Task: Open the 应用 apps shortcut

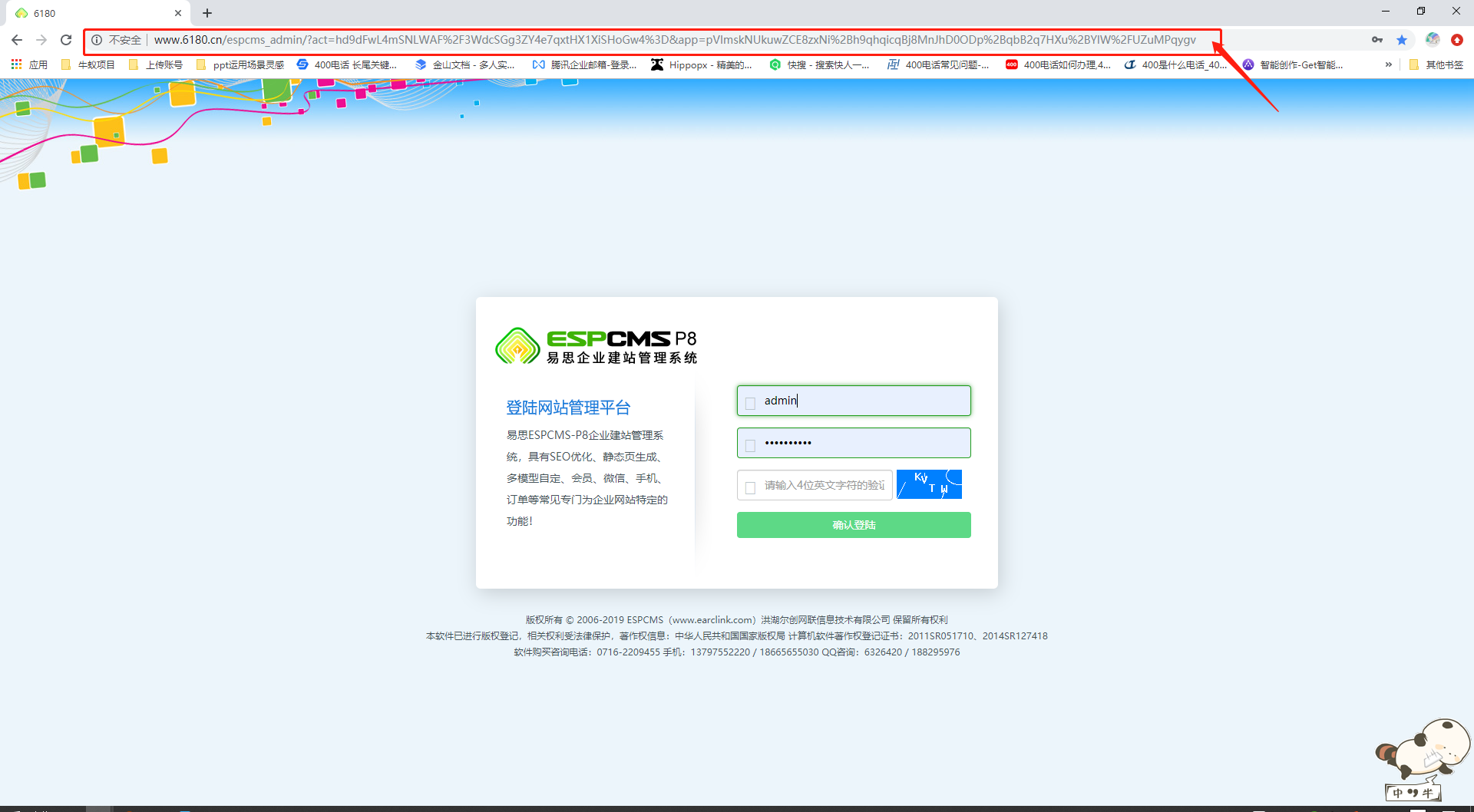Action: pyautogui.click(x=29, y=64)
